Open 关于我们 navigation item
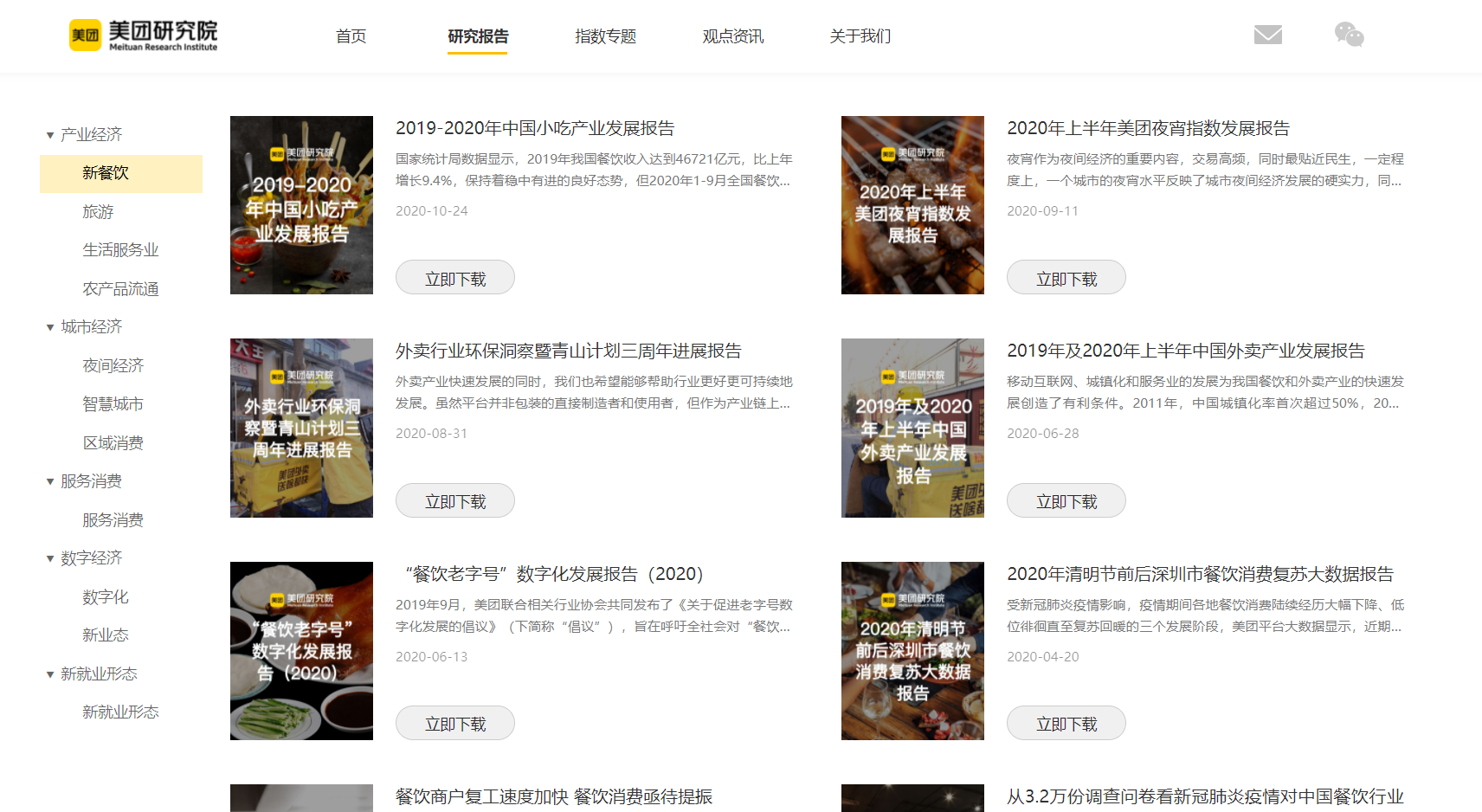1482x812 pixels. pyautogui.click(x=860, y=36)
